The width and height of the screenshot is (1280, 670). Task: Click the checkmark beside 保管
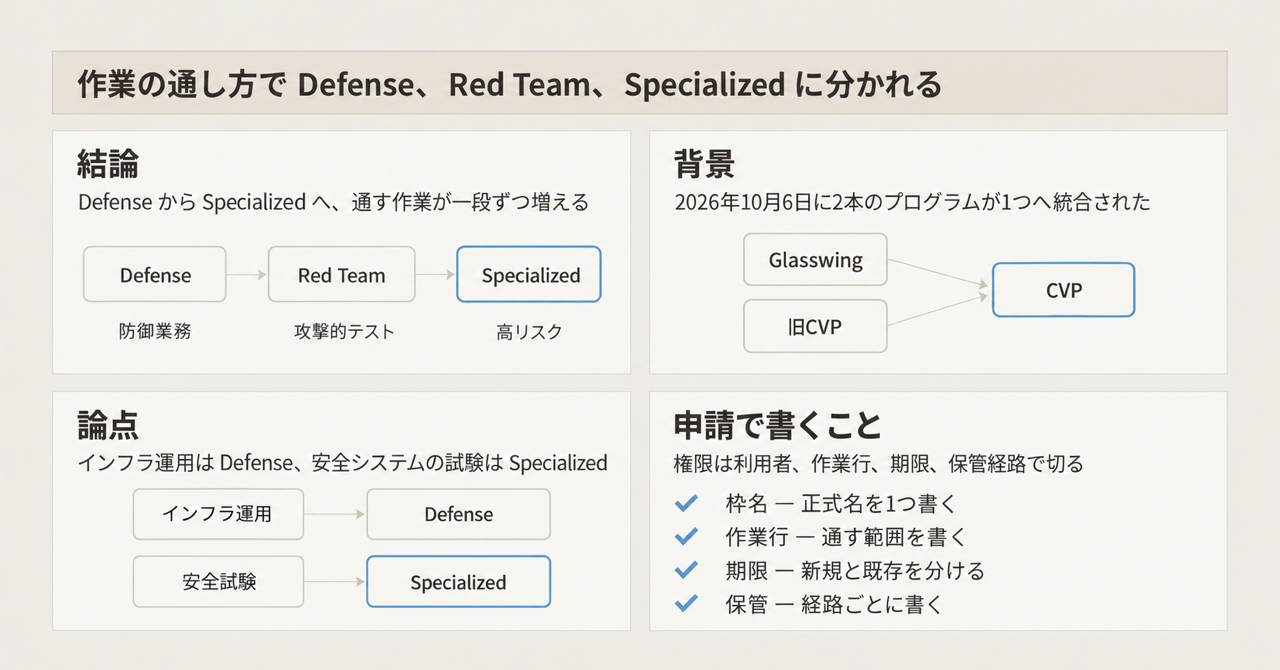tap(686, 603)
